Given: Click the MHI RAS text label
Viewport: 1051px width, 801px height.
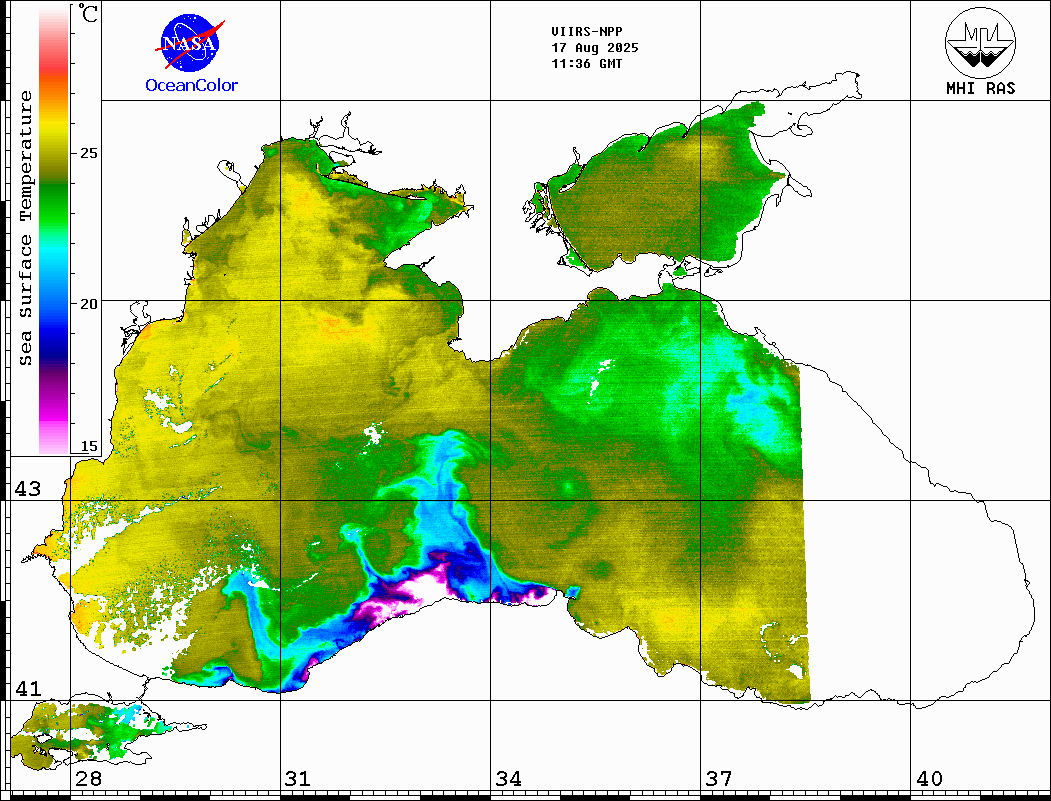Looking at the screenshot, I should [x=981, y=88].
